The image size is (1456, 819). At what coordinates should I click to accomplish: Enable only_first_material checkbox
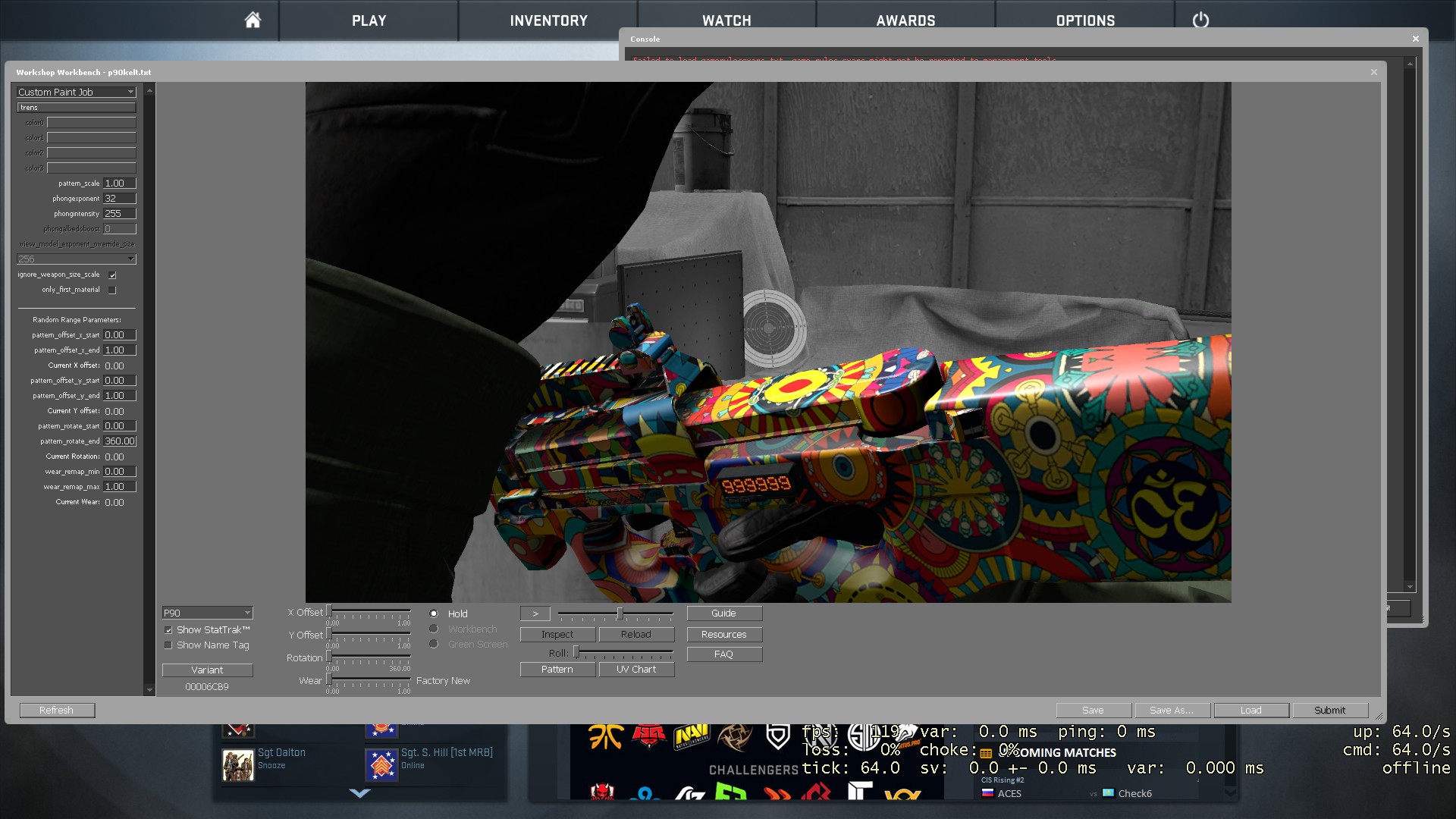coord(112,290)
